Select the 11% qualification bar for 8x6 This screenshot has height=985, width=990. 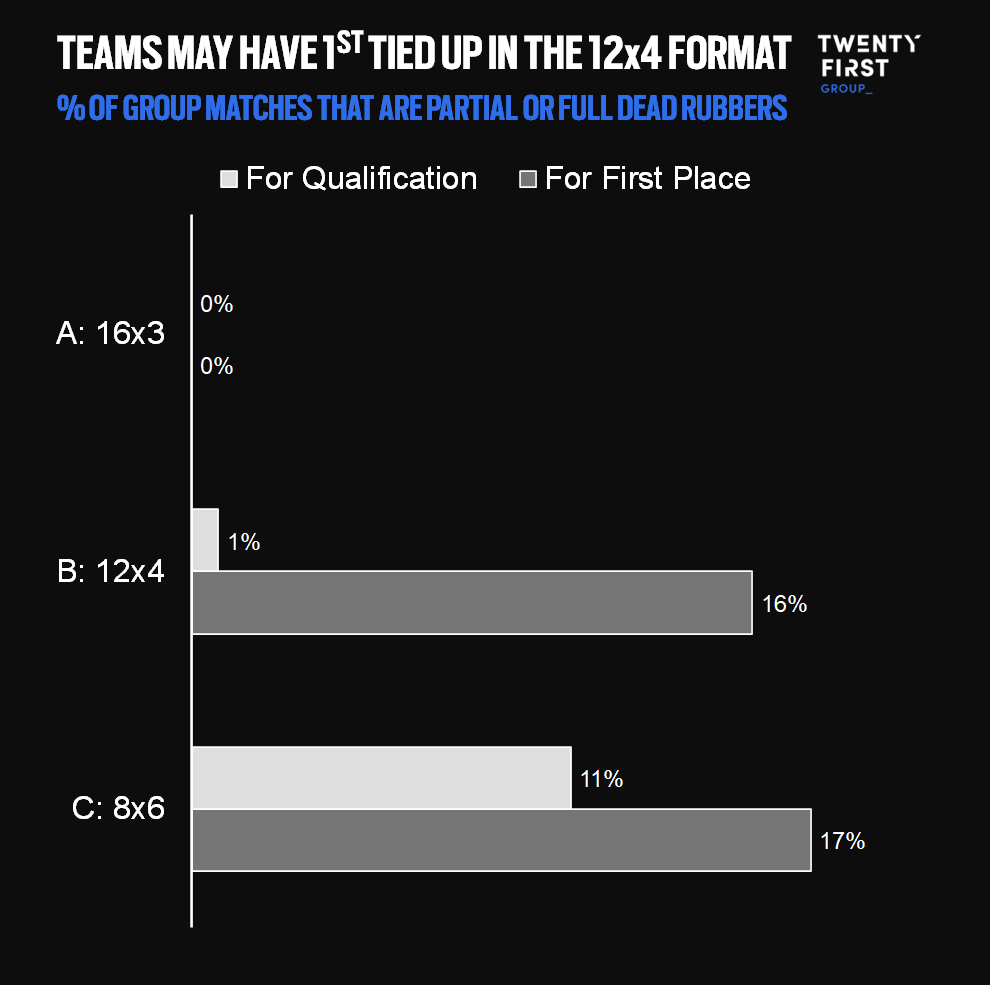point(381,778)
